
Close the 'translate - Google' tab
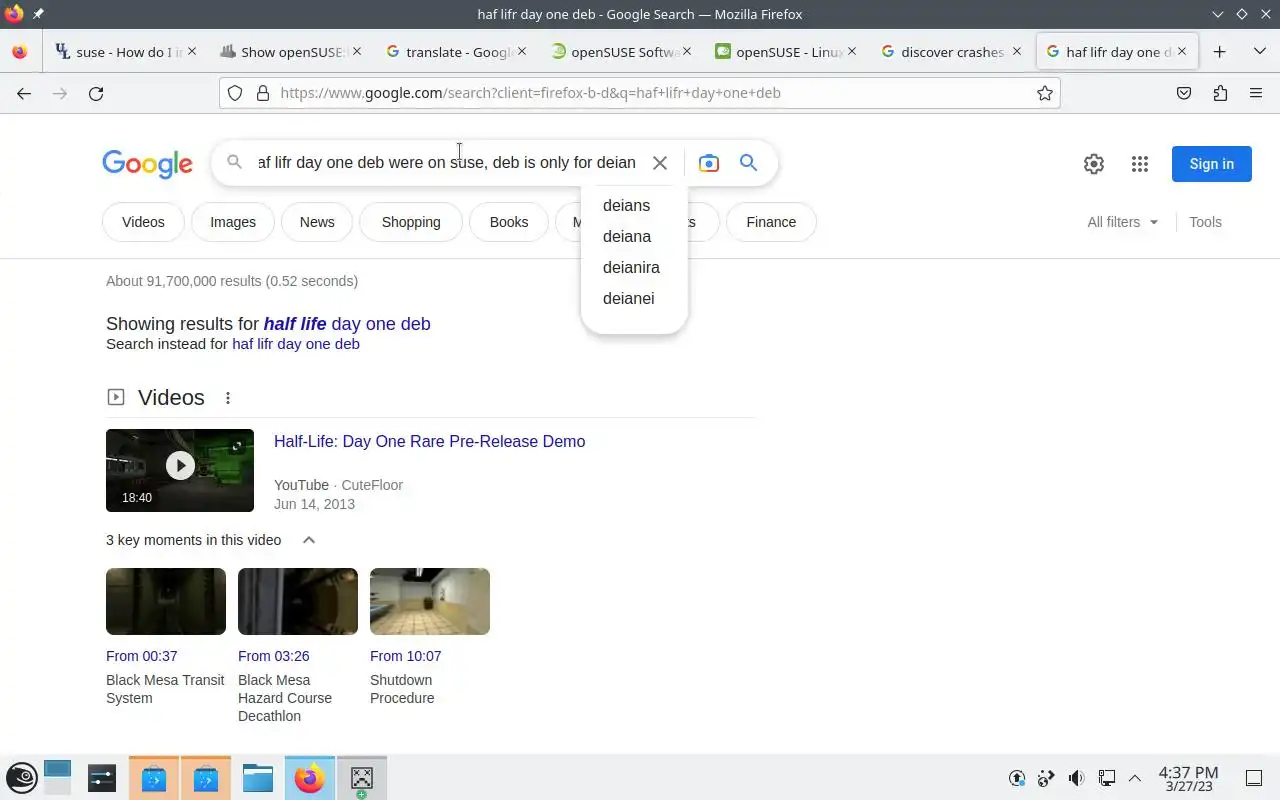pos(522,51)
